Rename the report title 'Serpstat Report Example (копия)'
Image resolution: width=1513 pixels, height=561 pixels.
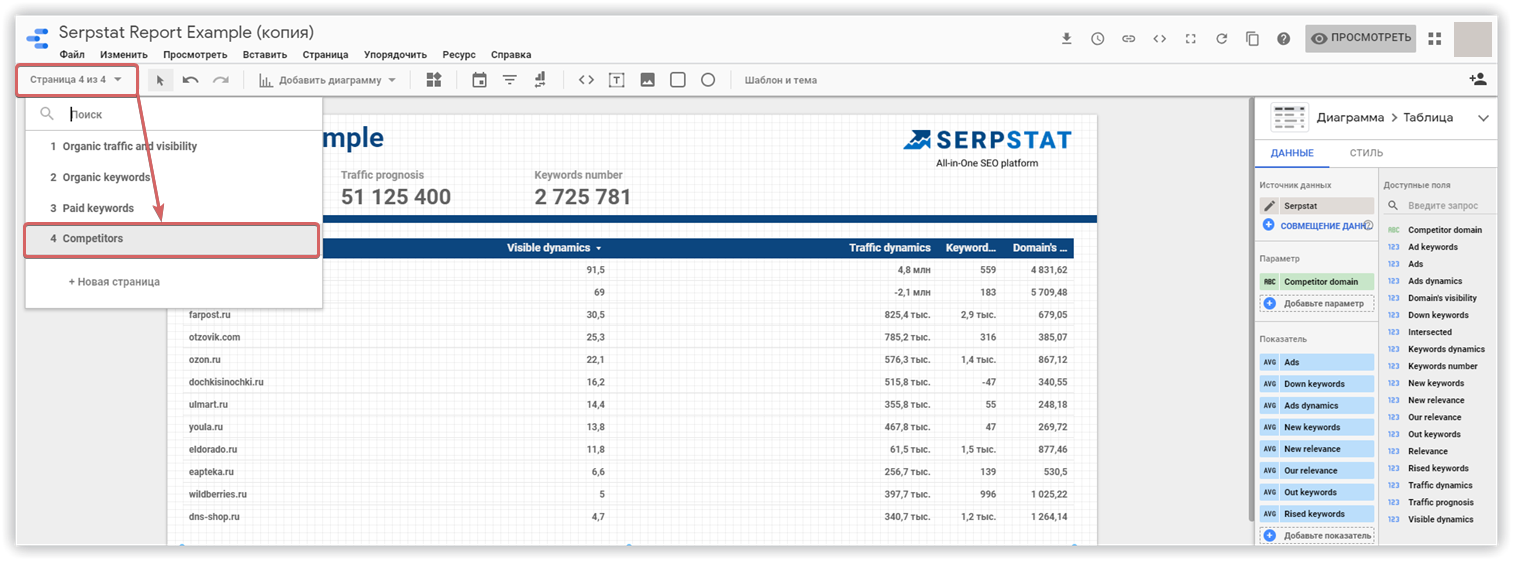(186, 33)
